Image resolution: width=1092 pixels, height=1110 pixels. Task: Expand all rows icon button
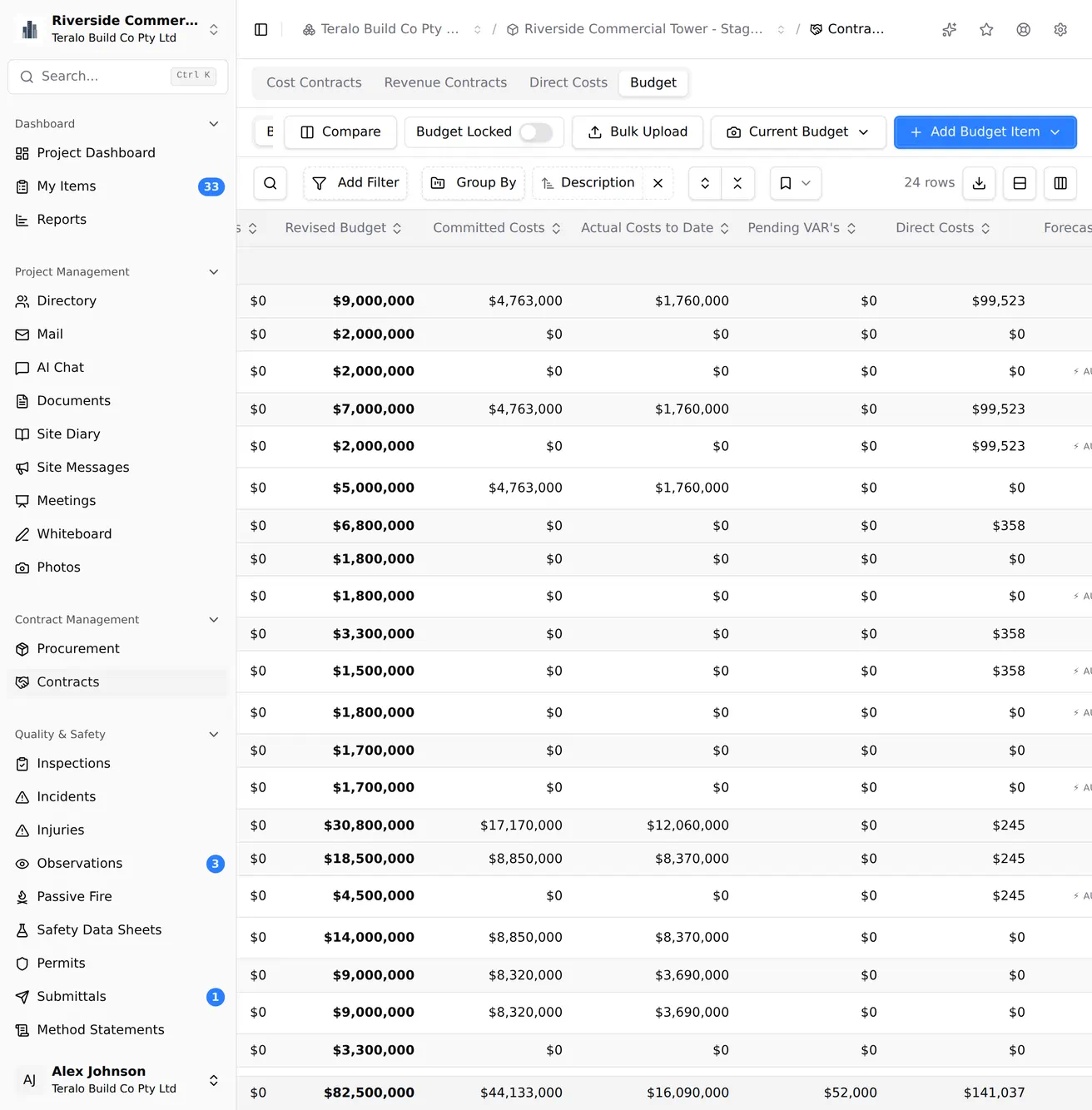[x=705, y=183]
